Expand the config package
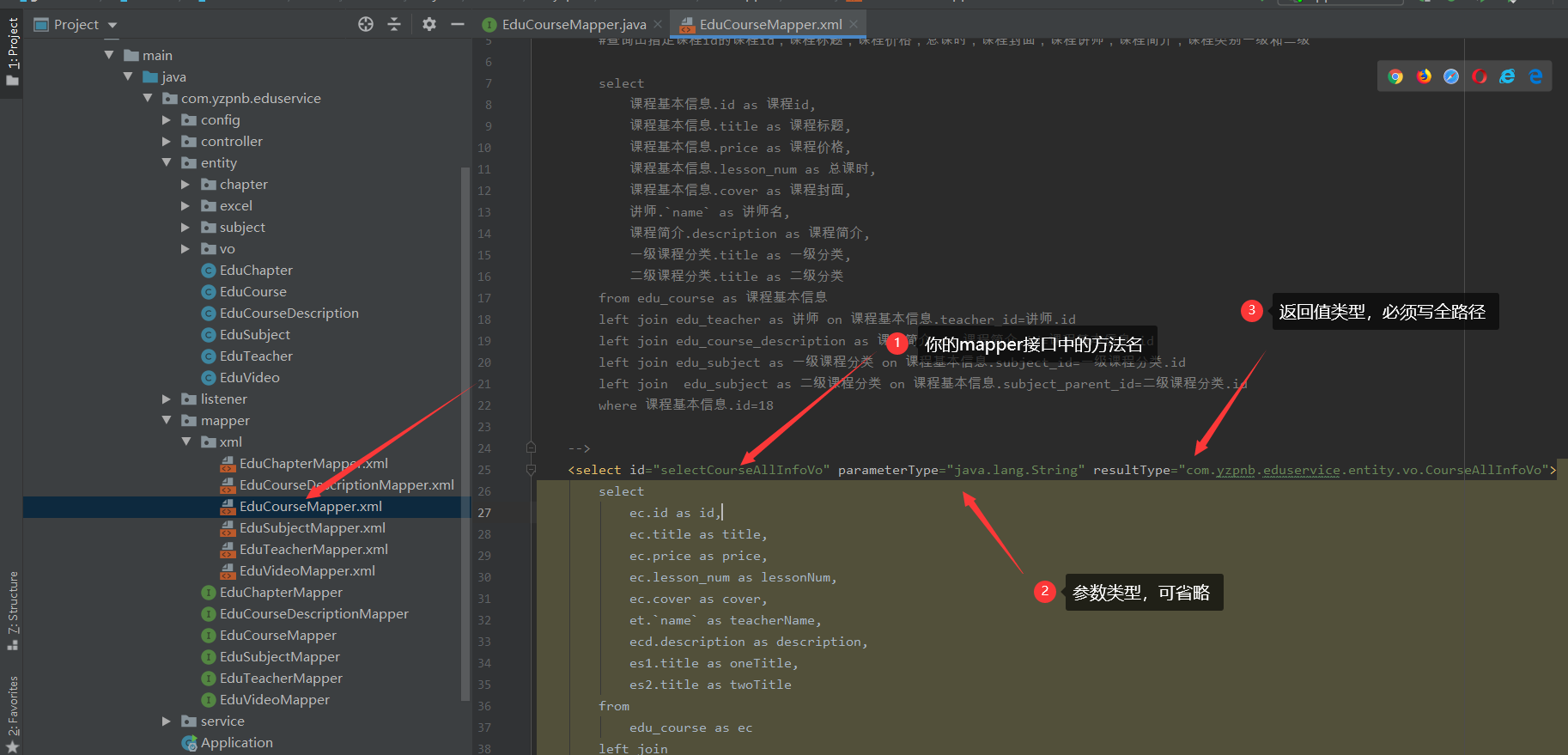 (x=167, y=119)
